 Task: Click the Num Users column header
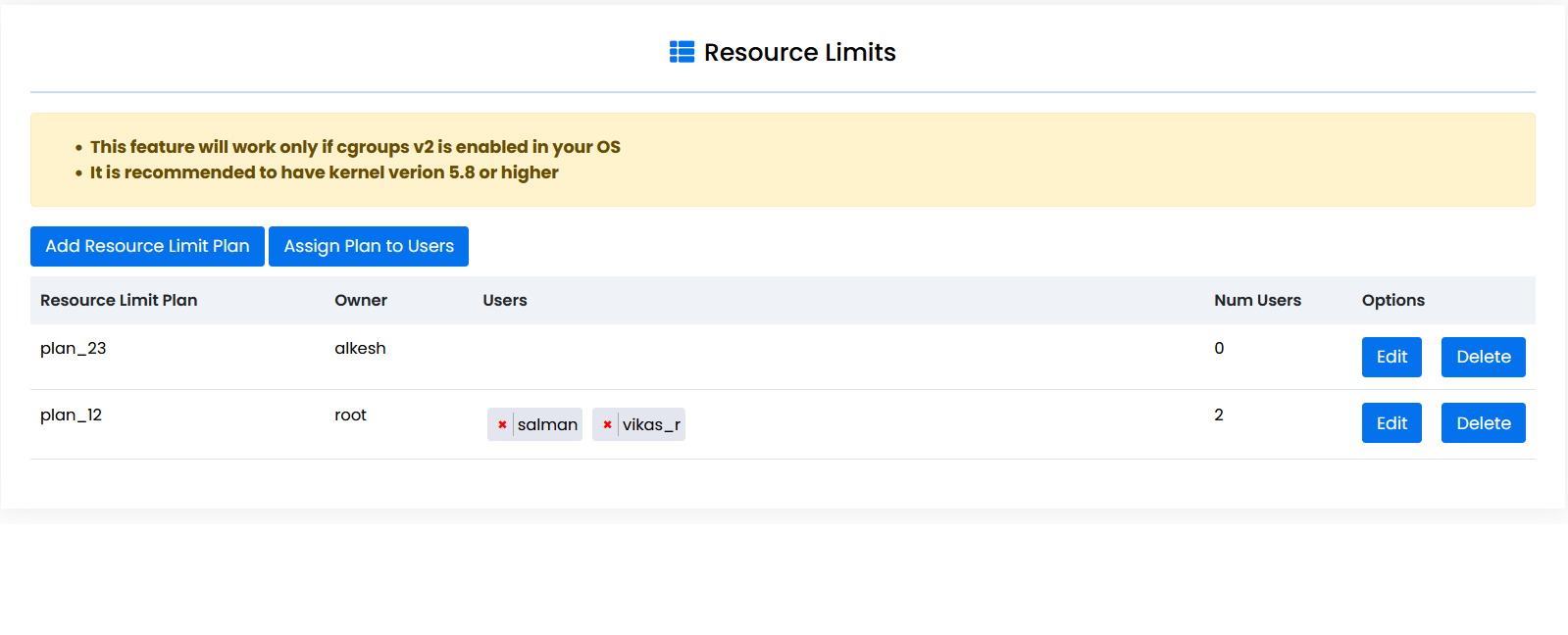pyautogui.click(x=1257, y=300)
